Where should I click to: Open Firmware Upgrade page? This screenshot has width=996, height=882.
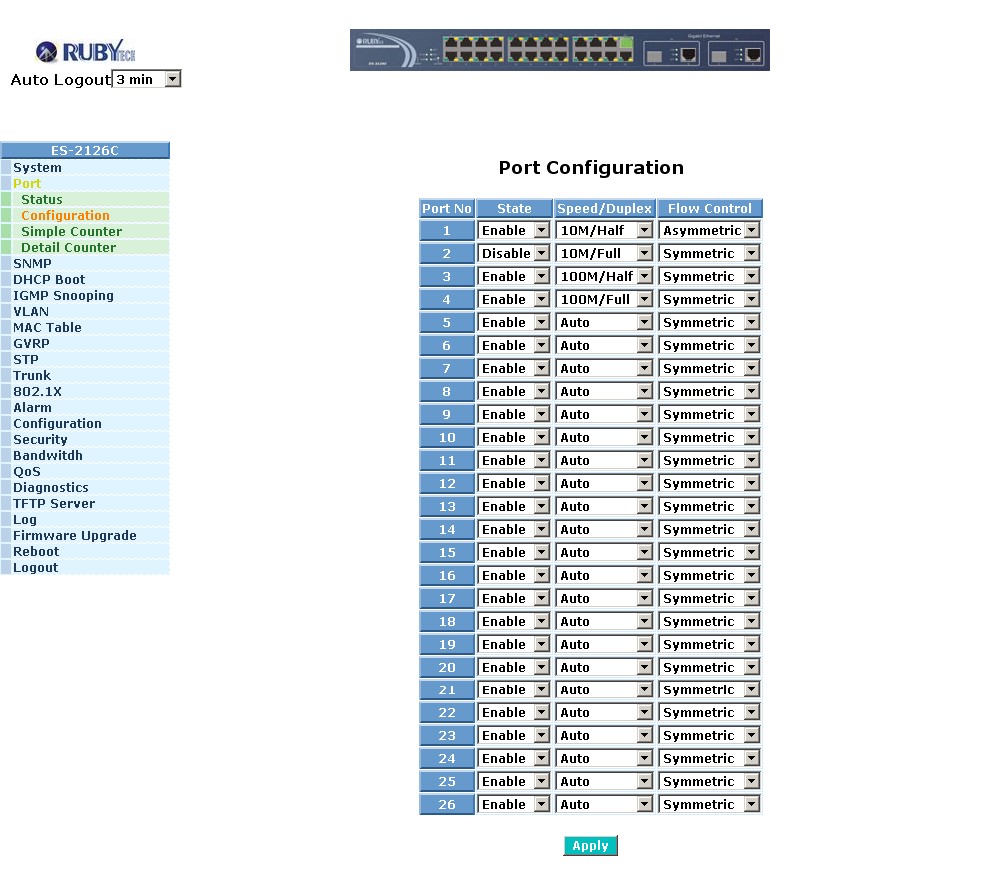[x=75, y=535]
